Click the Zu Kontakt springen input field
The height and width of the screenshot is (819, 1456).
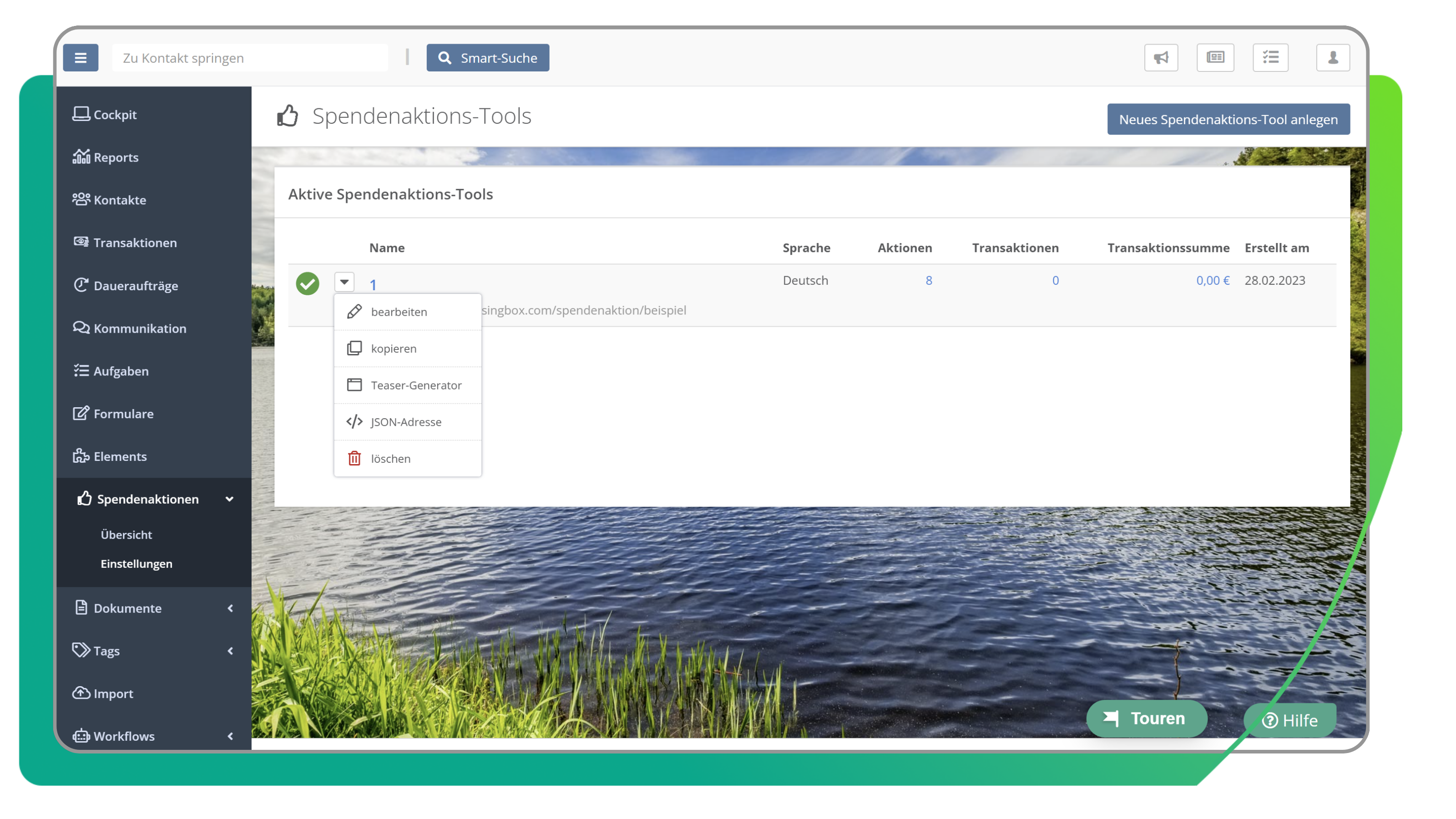click(x=250, y=57)
